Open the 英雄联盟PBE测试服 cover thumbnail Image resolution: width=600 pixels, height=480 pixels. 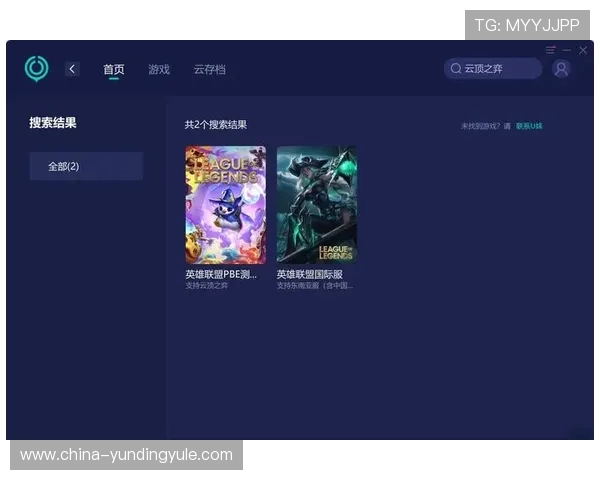[225, 205]
